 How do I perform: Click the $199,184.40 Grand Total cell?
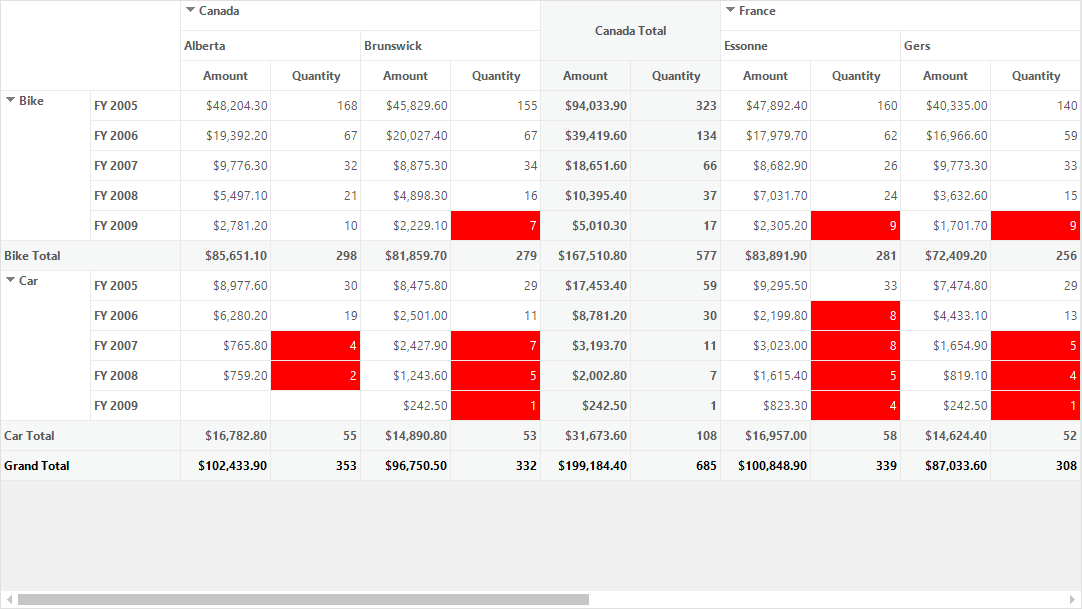(586, 466)
